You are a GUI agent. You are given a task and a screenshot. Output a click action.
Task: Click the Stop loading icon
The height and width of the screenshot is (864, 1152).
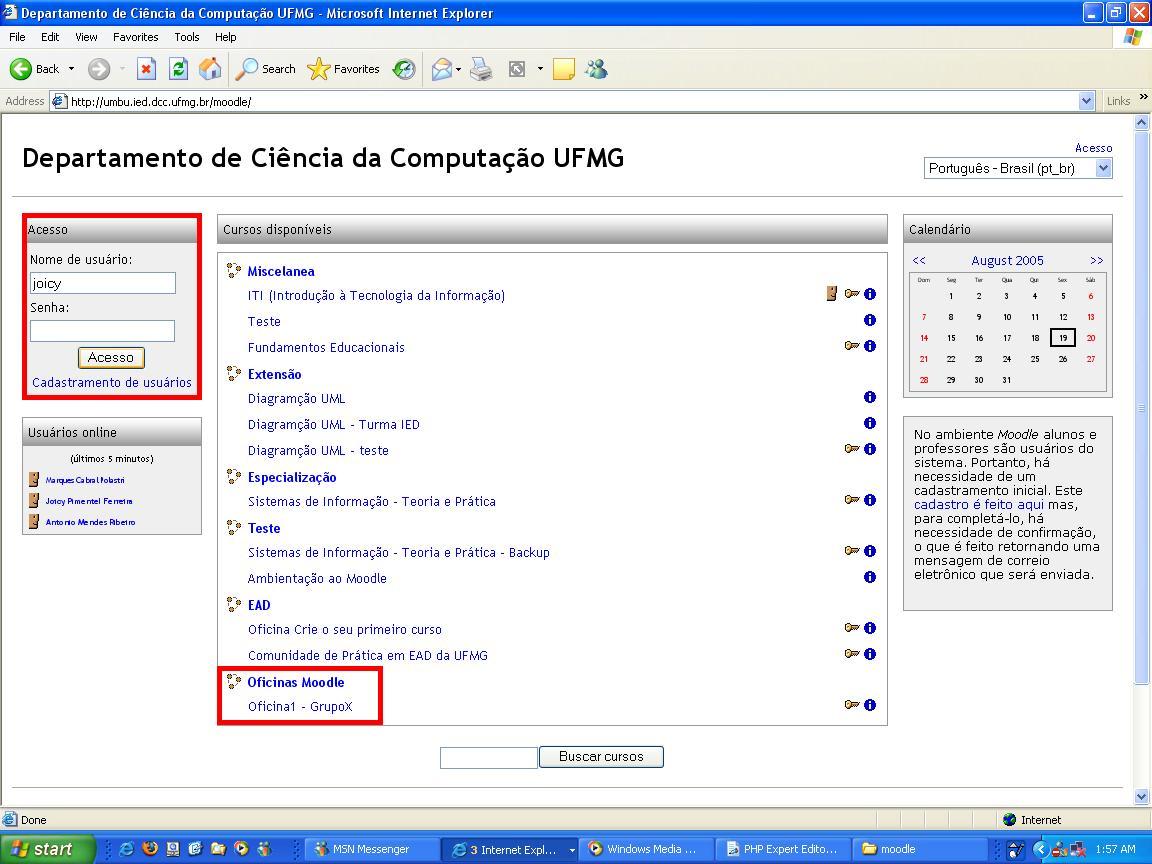click(x=146, y=69)
